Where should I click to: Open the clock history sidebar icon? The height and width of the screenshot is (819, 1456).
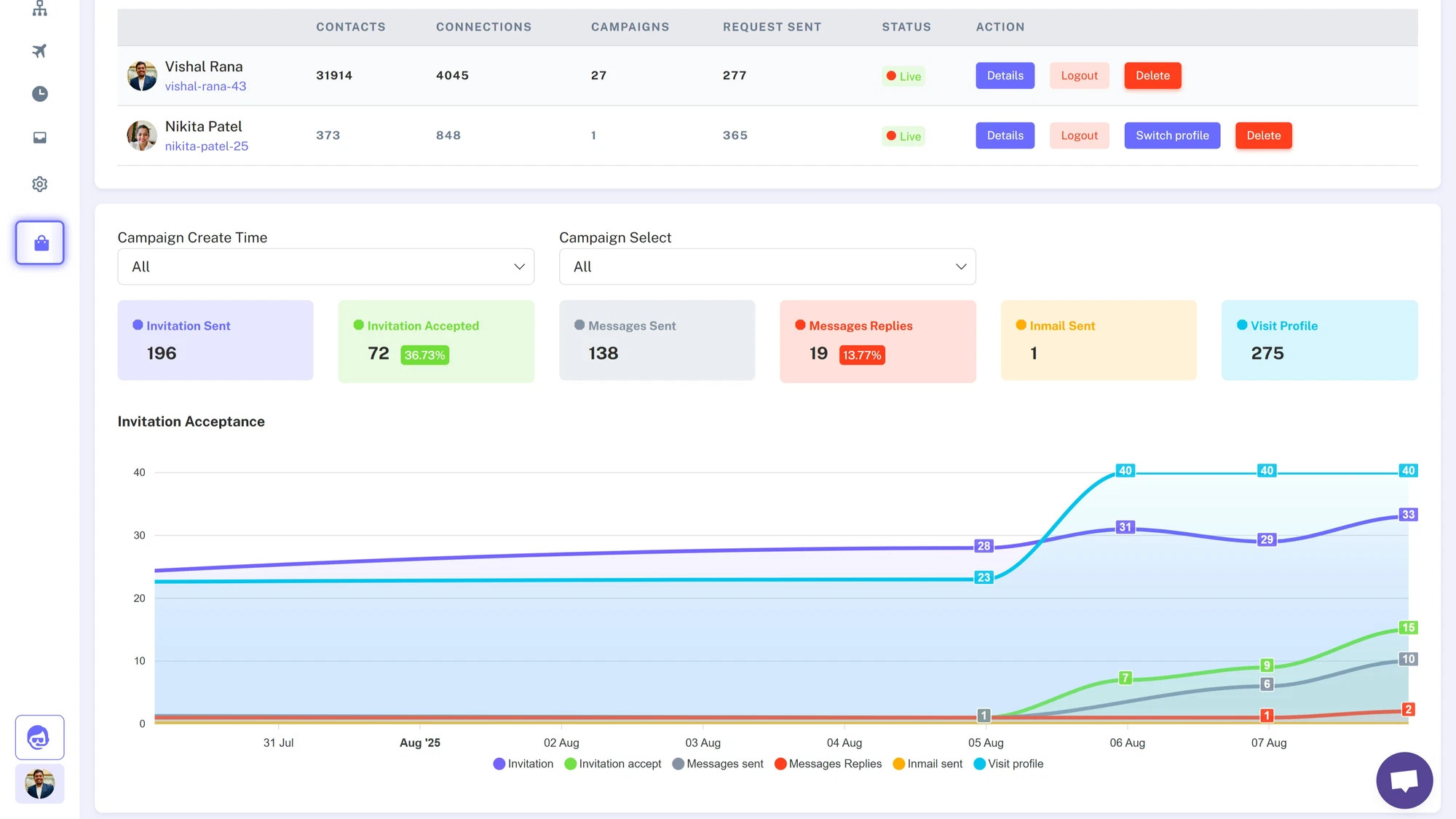(39, 94)
